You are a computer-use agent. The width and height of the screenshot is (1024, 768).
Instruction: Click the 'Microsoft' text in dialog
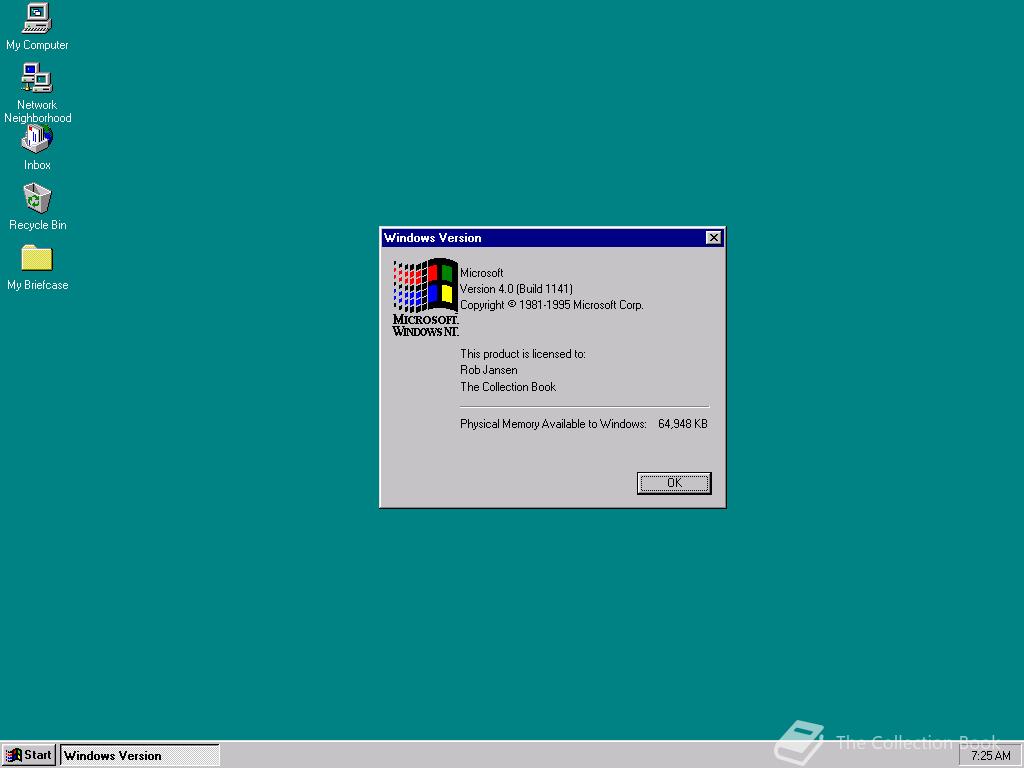(x=481, y=273)
